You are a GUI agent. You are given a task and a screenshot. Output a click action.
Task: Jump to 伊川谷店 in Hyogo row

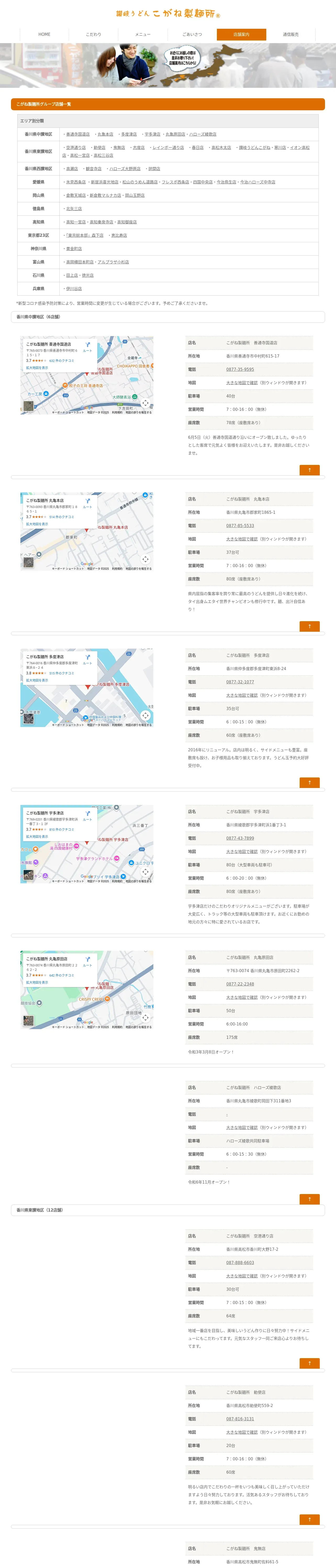(x=74, y=289)
